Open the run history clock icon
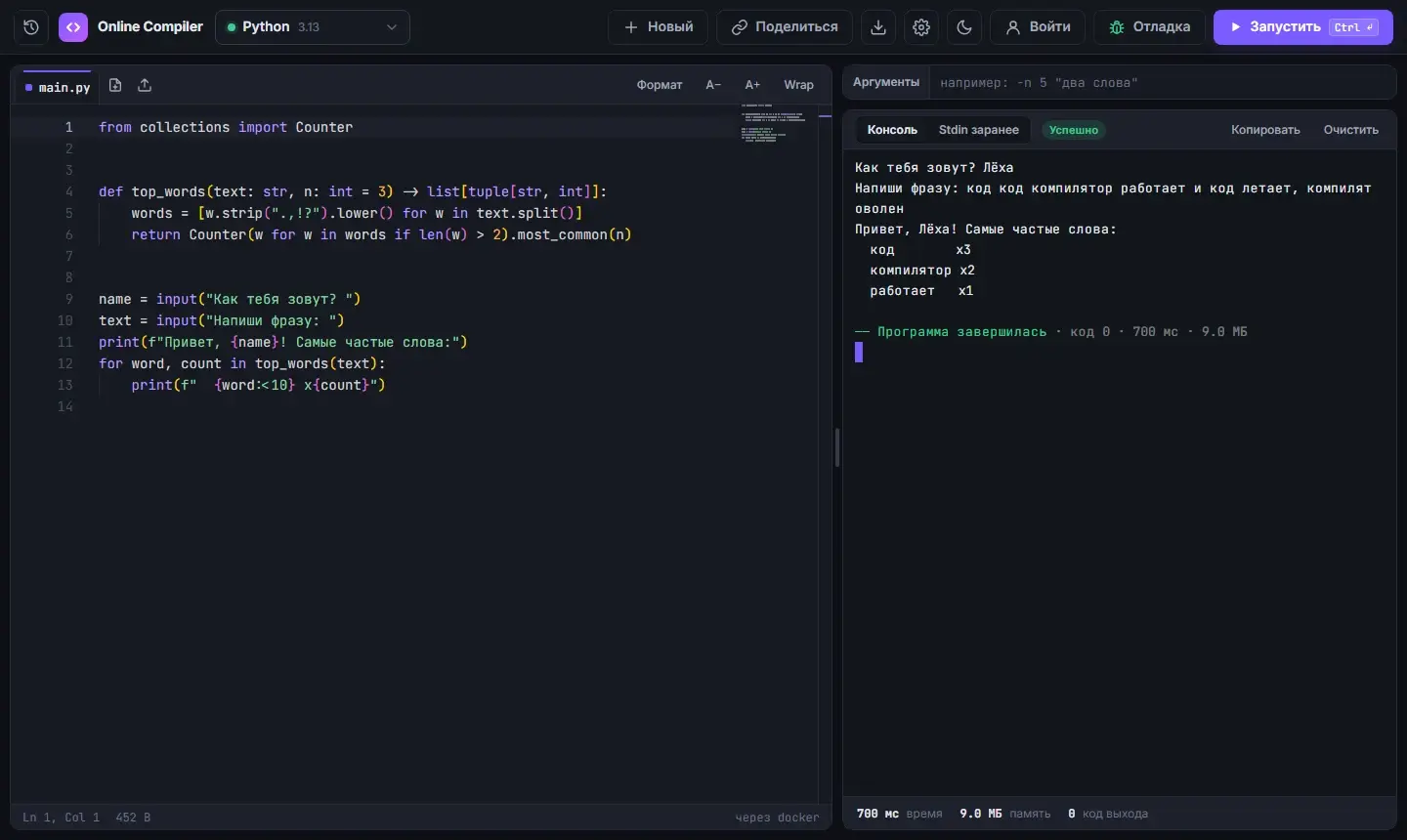Viewport: 1407px width, 840px height. (31, 27)
